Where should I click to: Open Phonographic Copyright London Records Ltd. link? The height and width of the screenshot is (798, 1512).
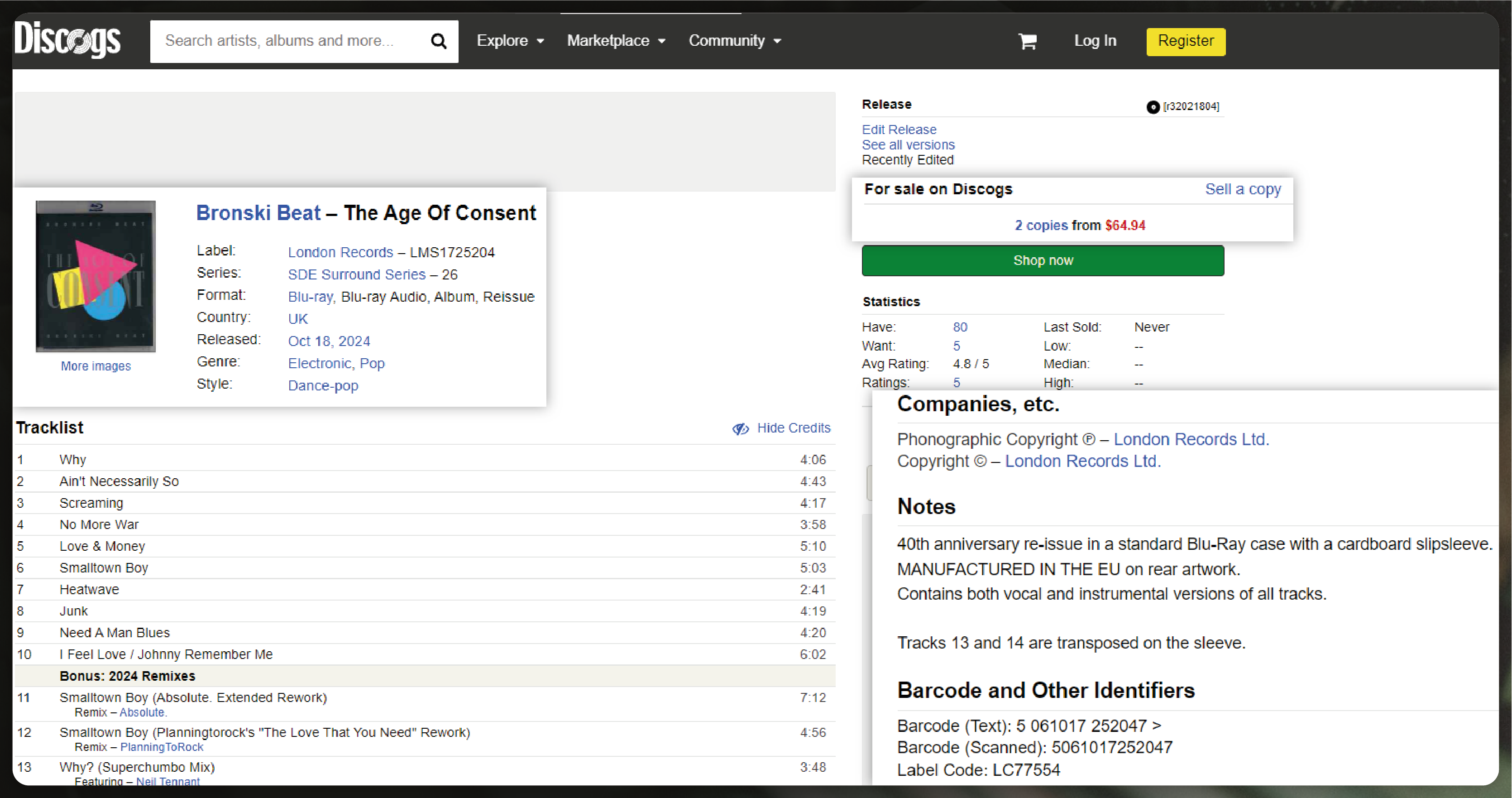tap(1191, 439)
